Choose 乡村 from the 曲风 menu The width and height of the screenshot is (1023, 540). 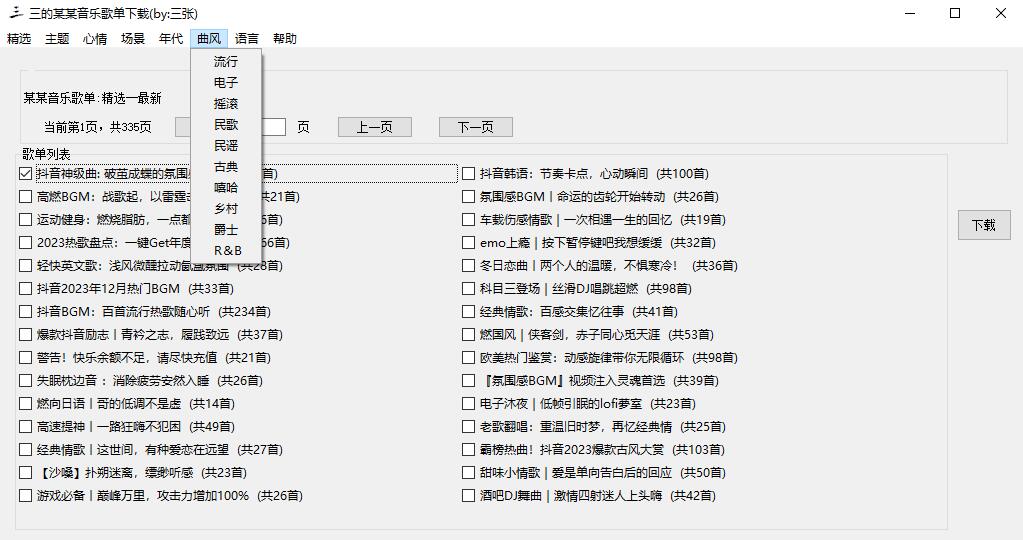click(x=226, y=209)
